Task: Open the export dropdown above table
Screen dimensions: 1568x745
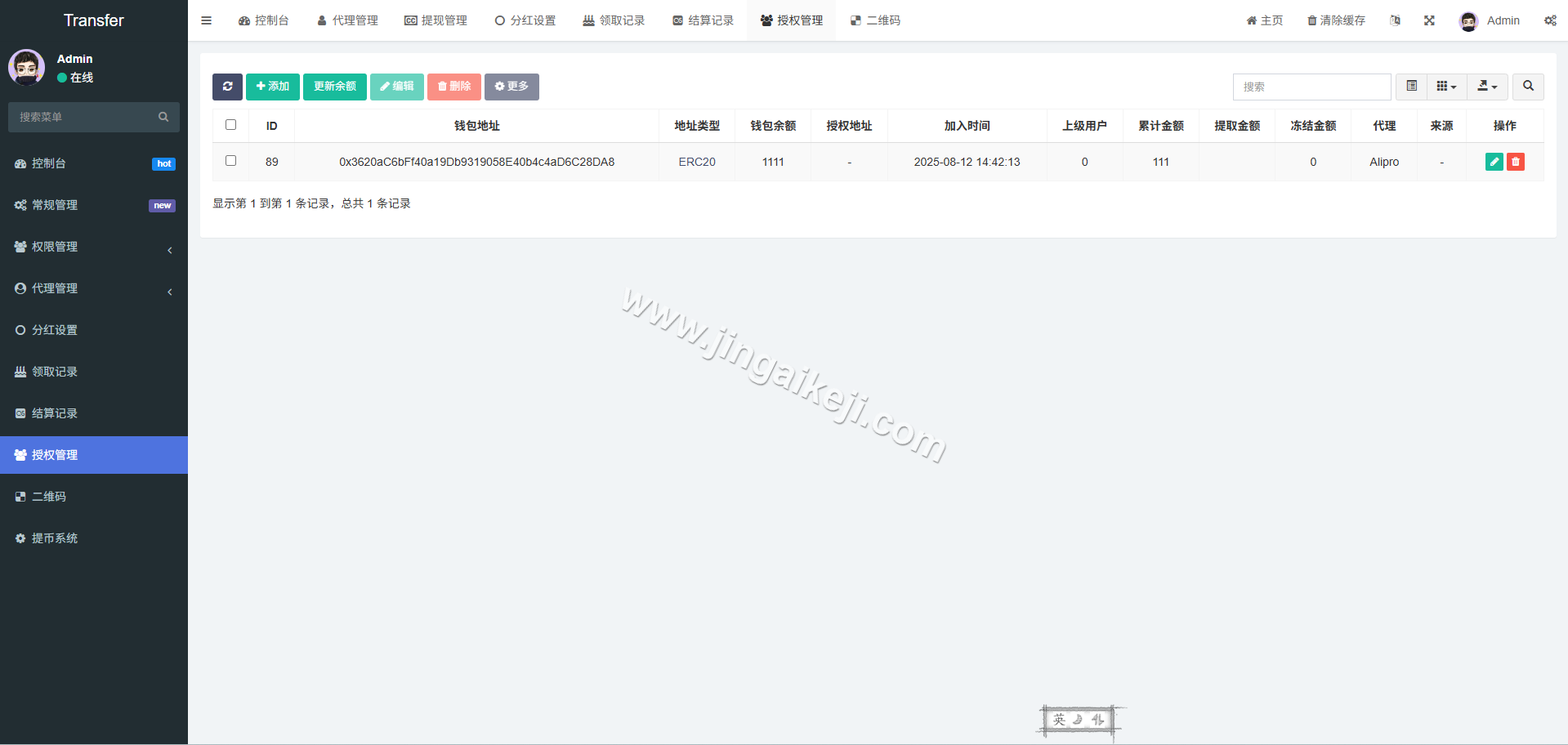Action: pos(1486,87)
